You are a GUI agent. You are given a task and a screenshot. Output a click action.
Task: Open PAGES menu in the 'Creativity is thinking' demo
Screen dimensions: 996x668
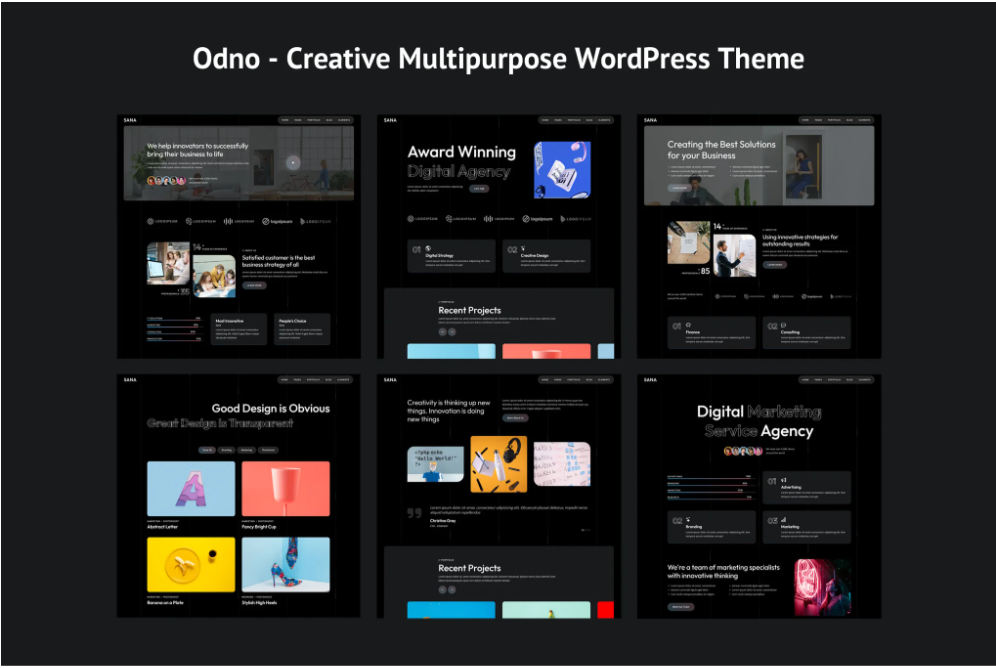[558, 380]
